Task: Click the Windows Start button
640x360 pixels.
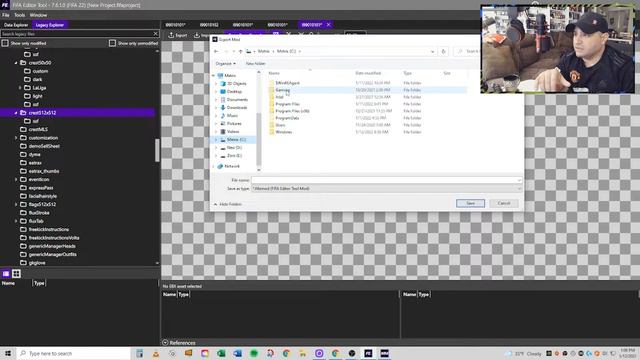Action: [x=8, y=353]
